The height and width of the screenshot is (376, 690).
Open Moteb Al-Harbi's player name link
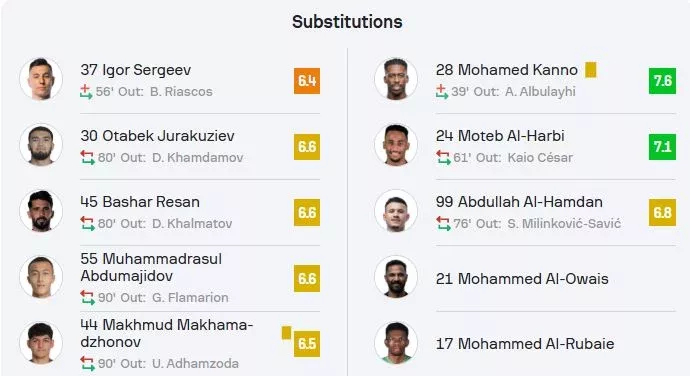(x=500, y=136)
